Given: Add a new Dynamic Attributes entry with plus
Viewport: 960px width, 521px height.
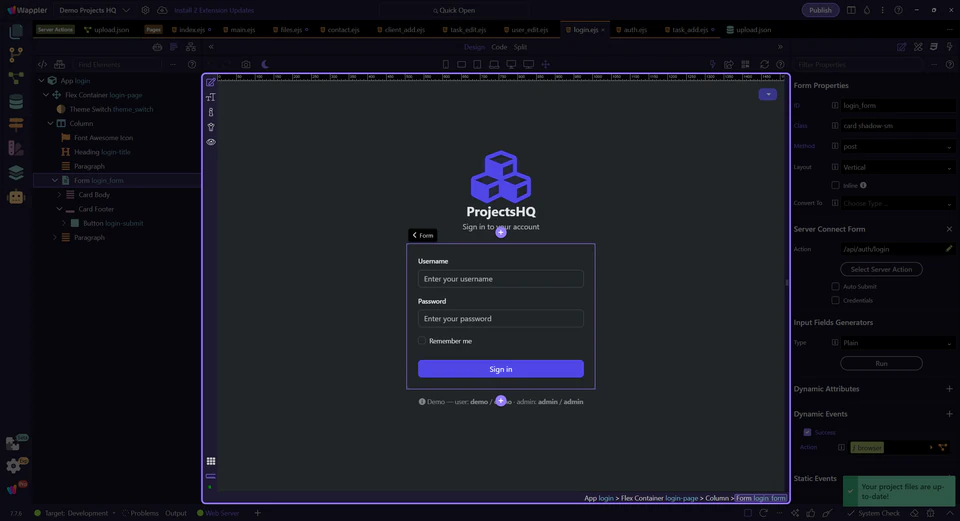Looking at the screenshot, I should pyautogui.click(x=949, y=389).
